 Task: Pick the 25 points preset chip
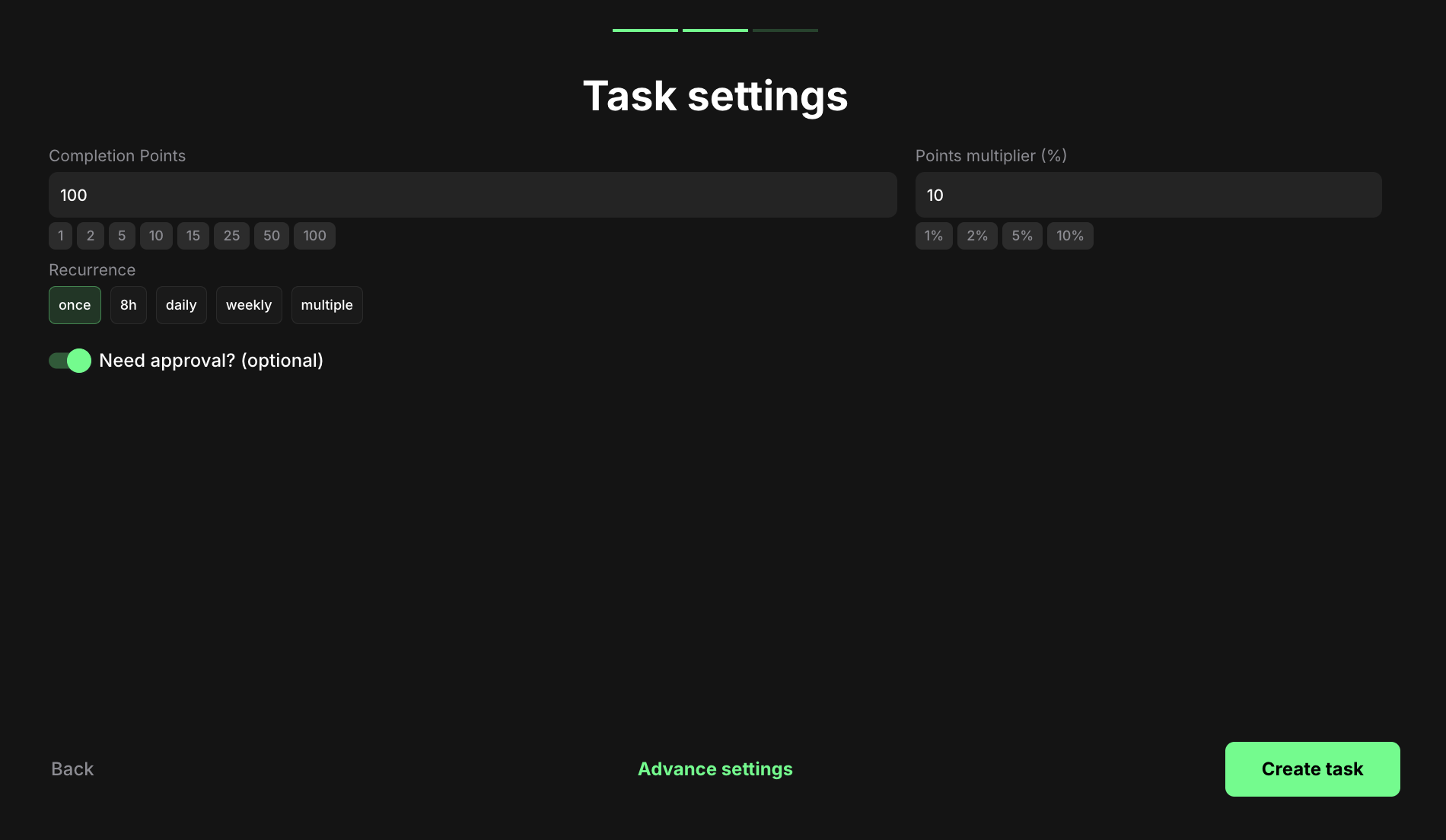231,236
